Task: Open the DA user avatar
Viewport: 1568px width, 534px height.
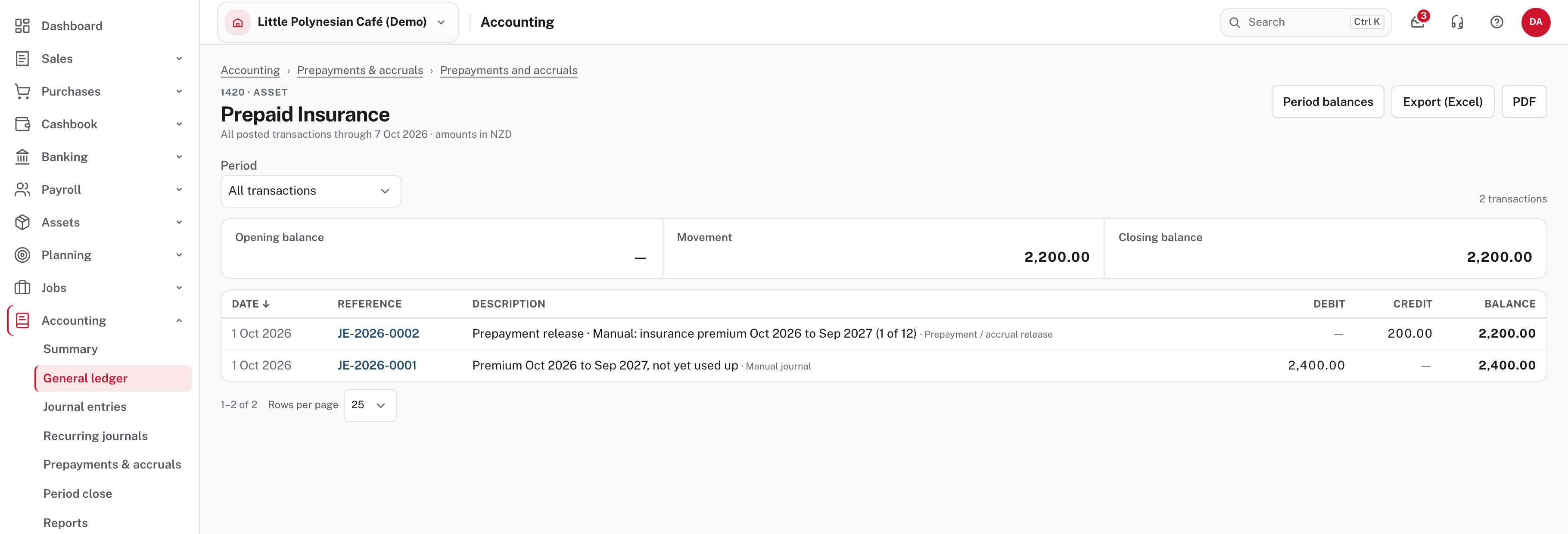Action: point(1536,22)
